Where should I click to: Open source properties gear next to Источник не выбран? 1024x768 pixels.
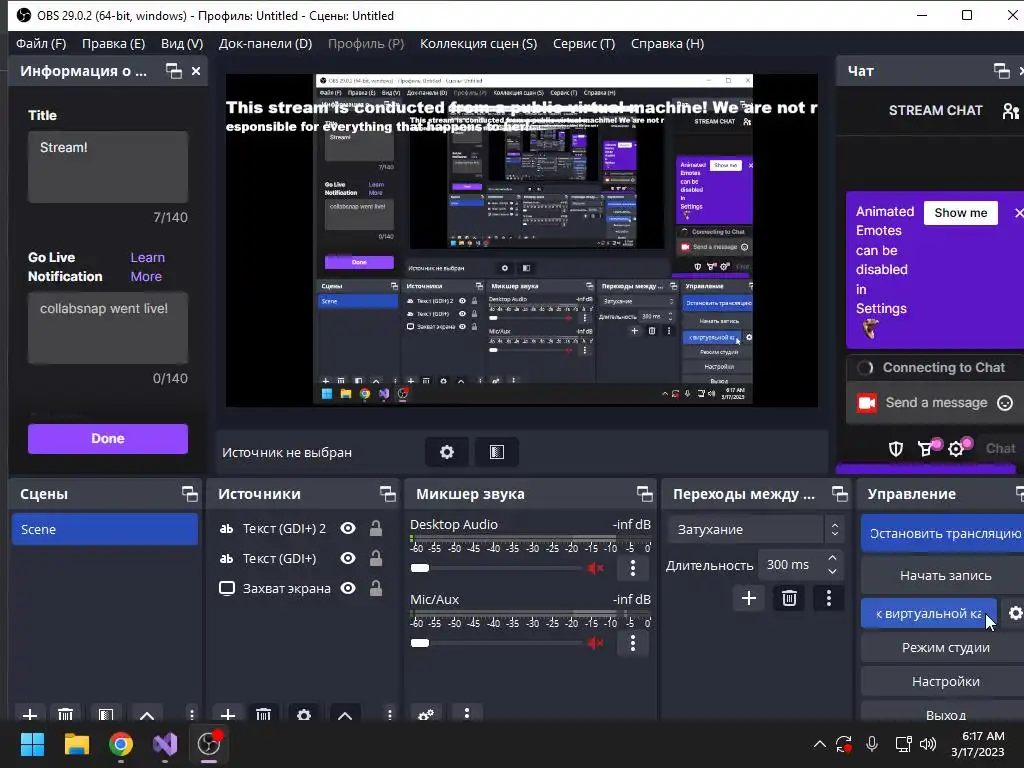click(447, 452)
